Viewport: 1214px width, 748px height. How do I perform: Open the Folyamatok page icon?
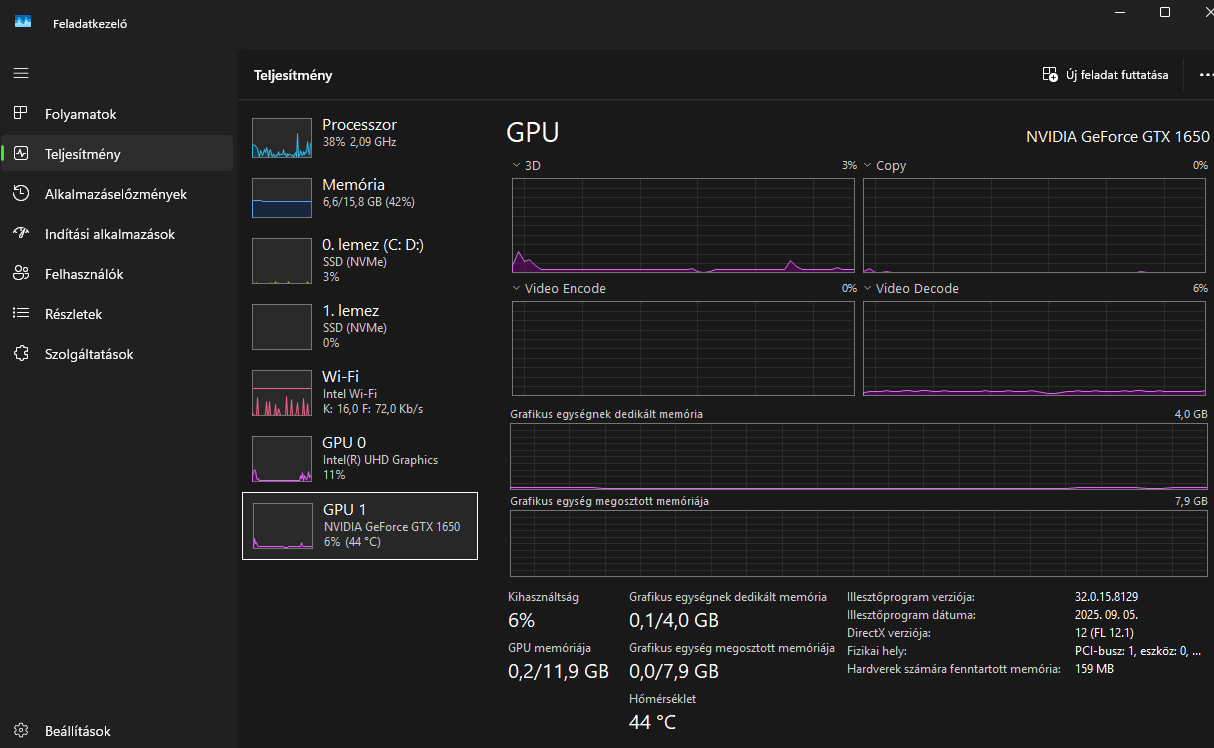(x=21, y=114)
